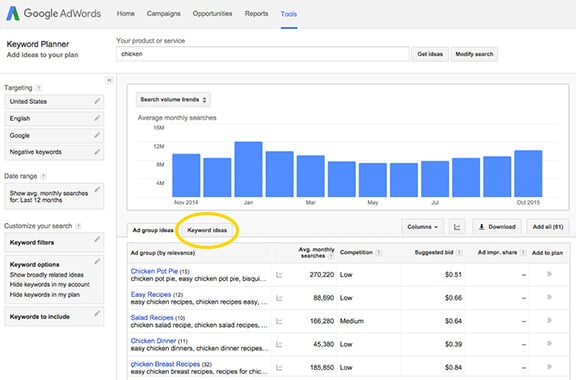Toggle chart view icon button
The height and width of the screenshot is (380, 576).
tap(457, 227)
